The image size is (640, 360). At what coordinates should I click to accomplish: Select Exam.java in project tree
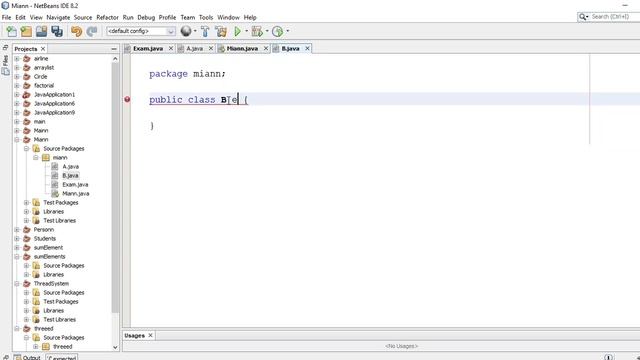(75, 184)
